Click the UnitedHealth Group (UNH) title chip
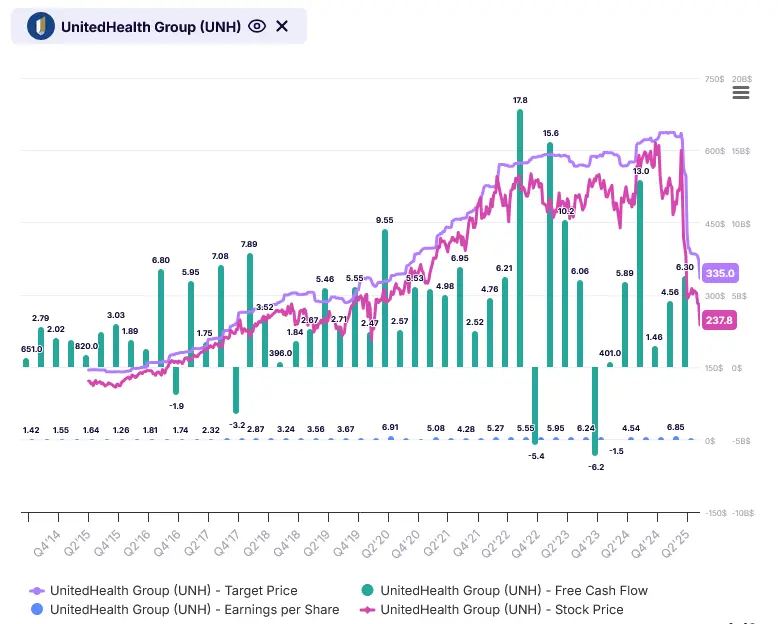 159,26
